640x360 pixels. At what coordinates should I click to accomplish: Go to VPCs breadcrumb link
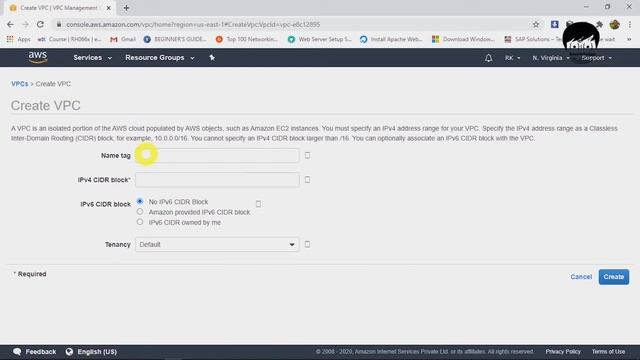click(20, 84)
